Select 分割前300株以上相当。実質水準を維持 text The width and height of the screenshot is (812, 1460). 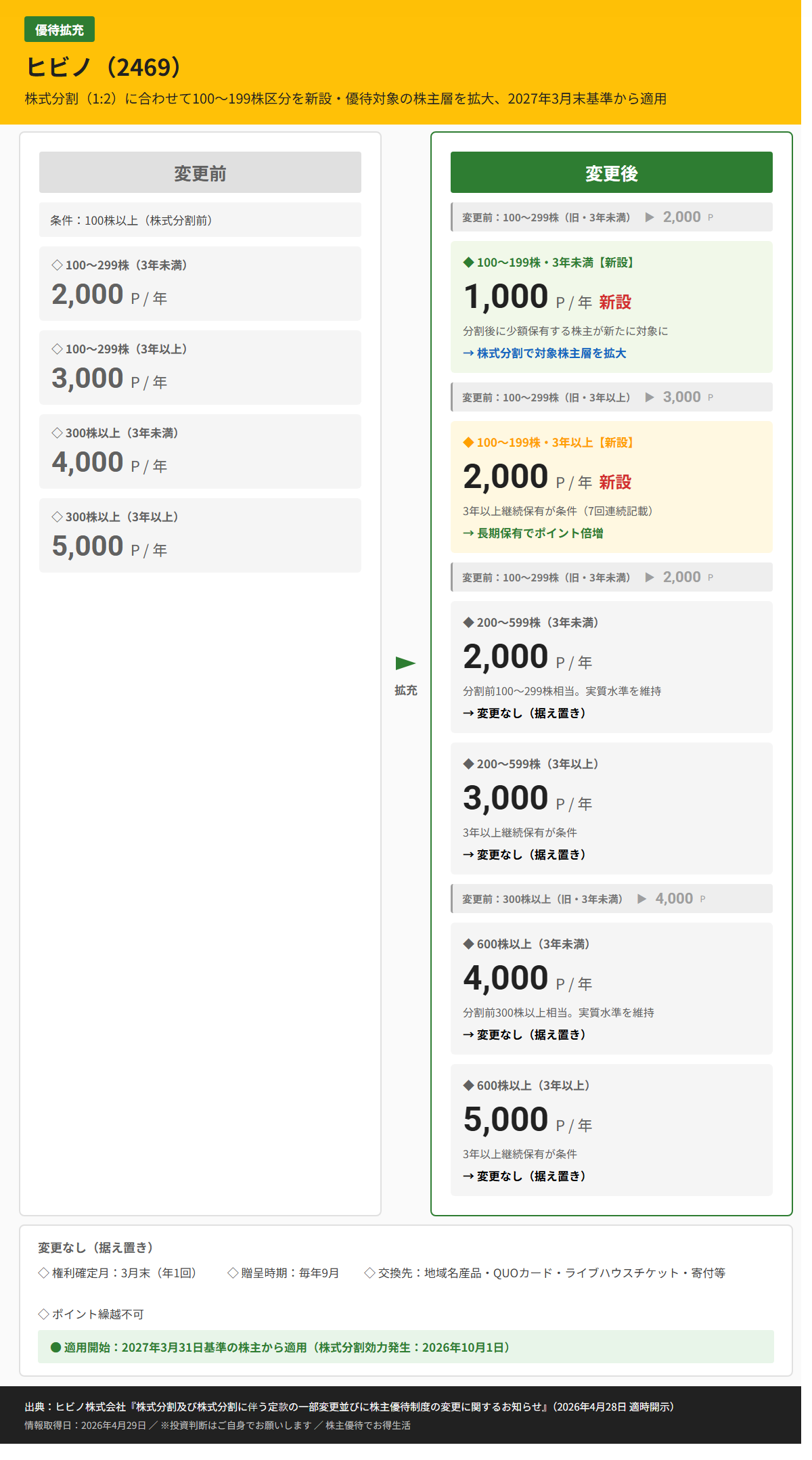click(559, 1013)
